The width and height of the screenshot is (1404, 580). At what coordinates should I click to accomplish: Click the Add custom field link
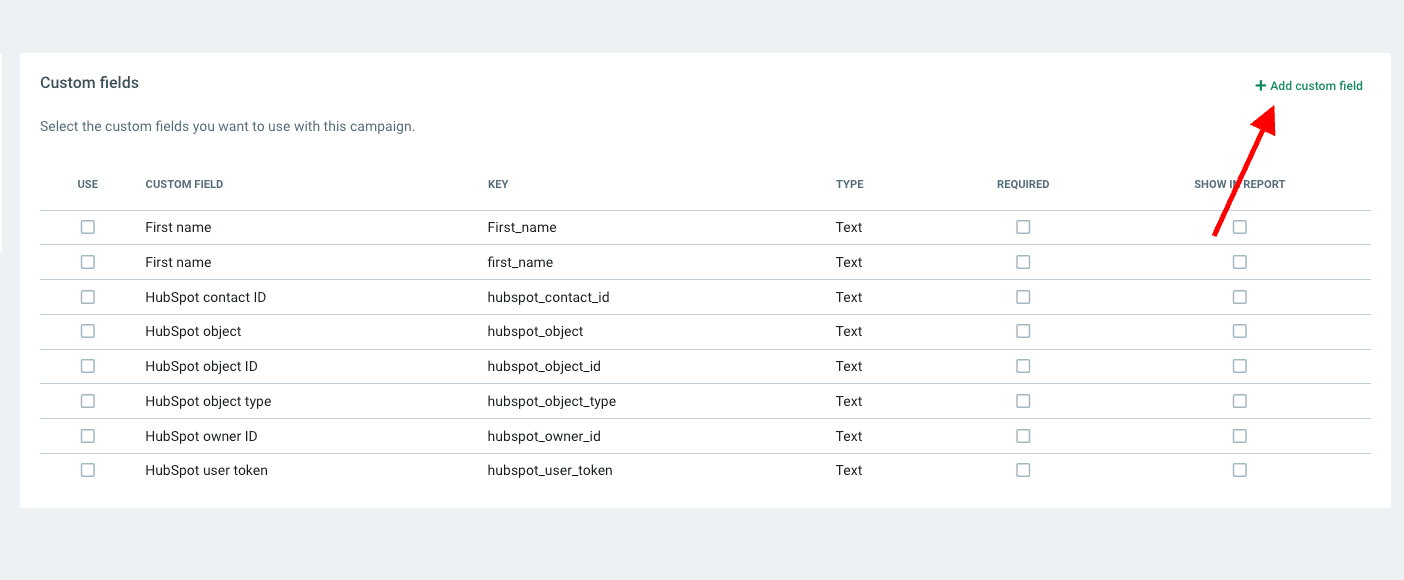1309,86
